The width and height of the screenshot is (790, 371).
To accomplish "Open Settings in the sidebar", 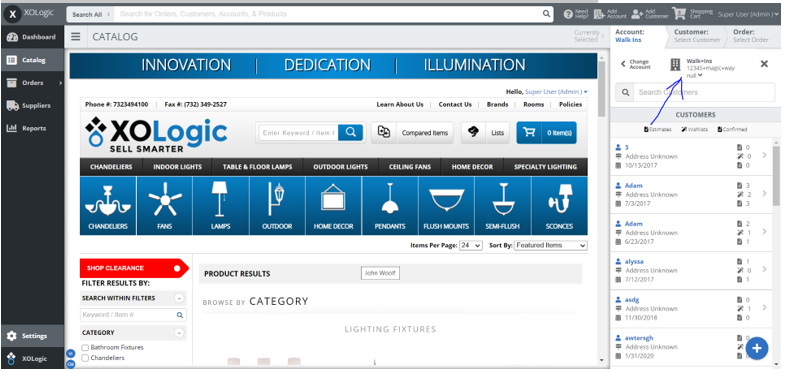I will pyautogui.click(x=32, y=336).
